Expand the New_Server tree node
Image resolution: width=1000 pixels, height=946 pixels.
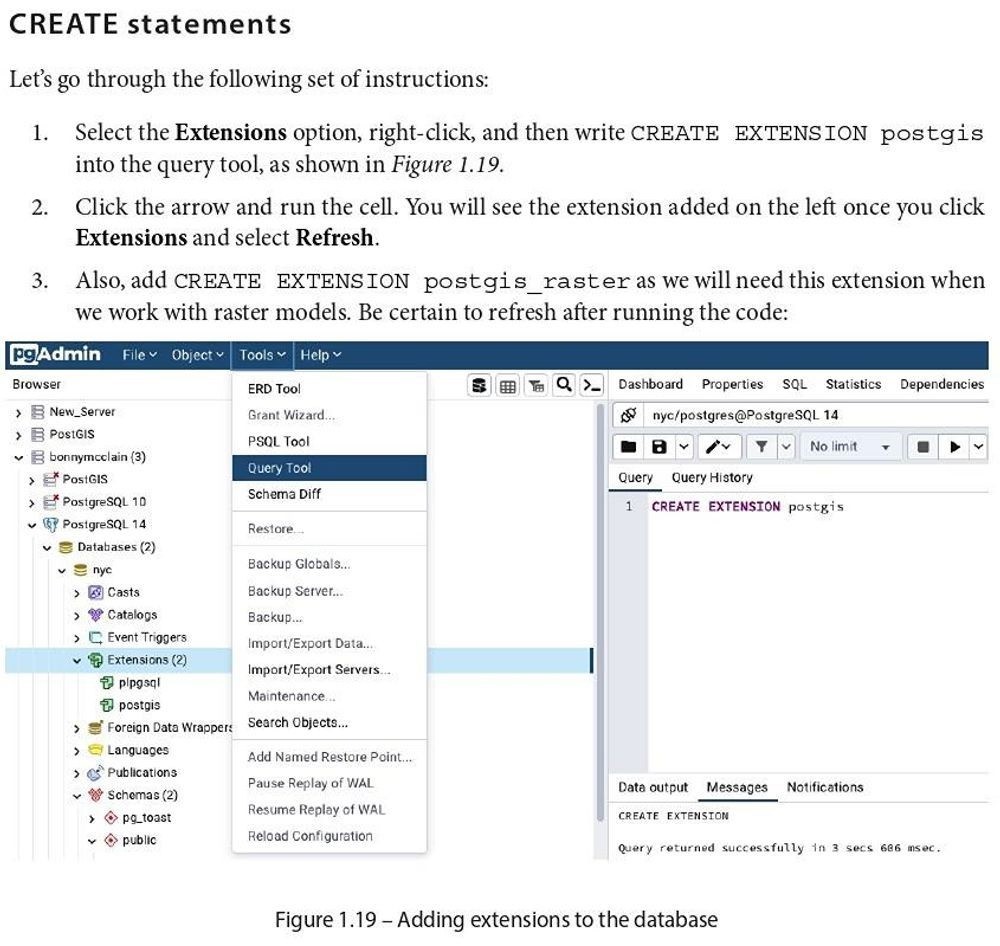point(18,413)
